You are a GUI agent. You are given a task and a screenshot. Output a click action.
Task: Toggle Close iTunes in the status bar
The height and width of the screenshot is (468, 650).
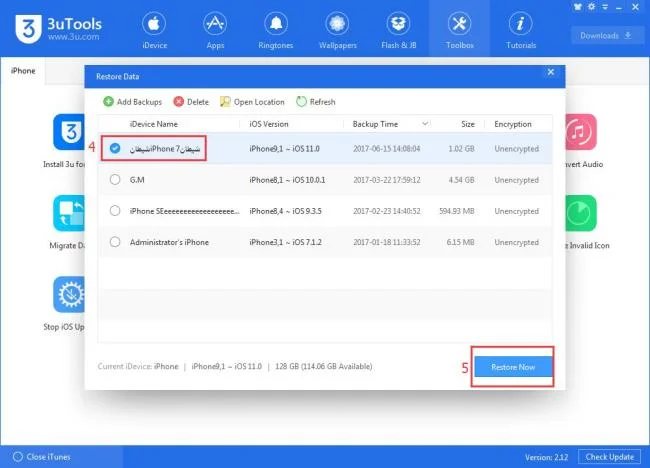click(41, 457)
